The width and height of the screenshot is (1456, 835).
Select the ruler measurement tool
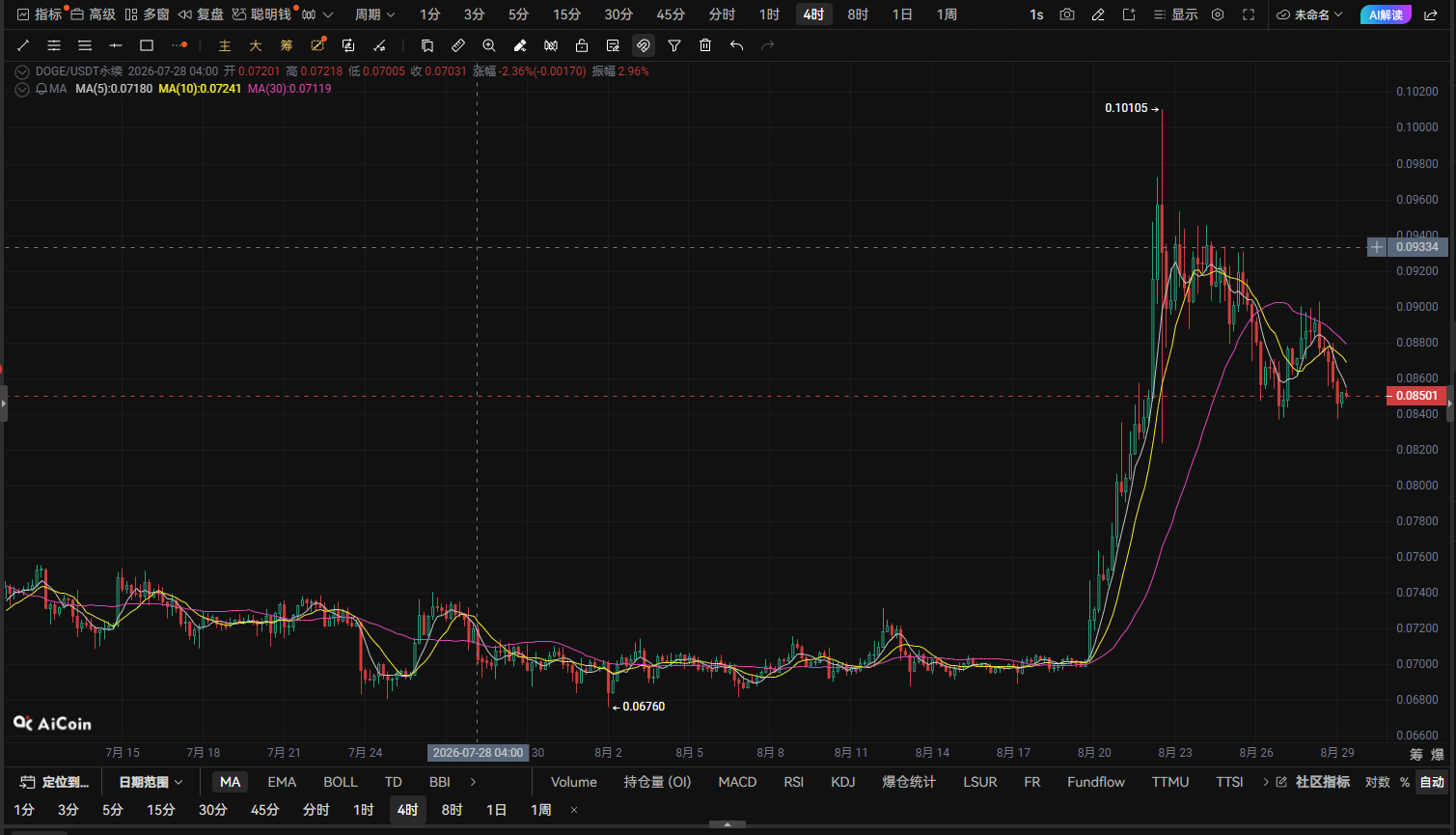coord(458,45)
